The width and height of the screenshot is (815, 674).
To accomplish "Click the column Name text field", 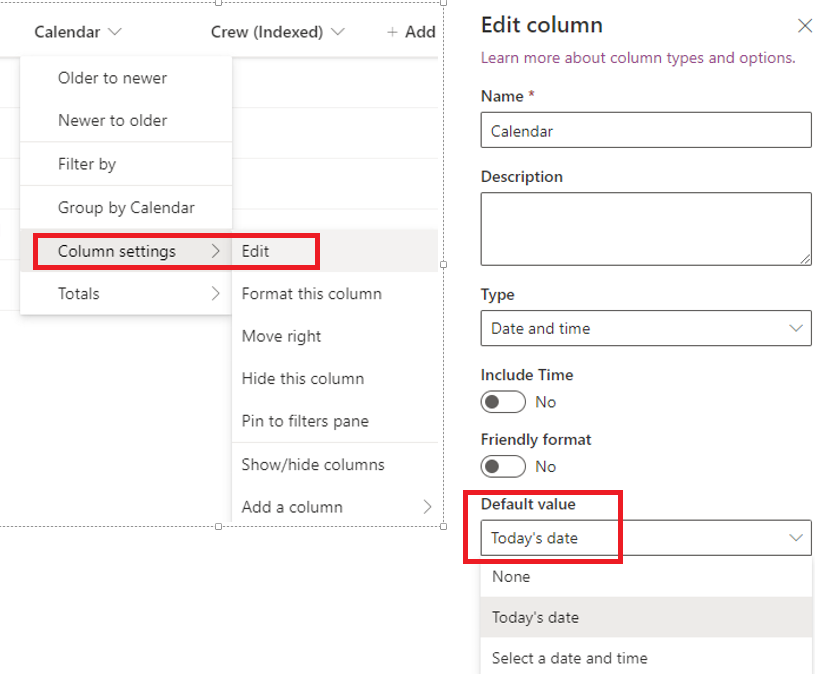I will tap(646, 131).
